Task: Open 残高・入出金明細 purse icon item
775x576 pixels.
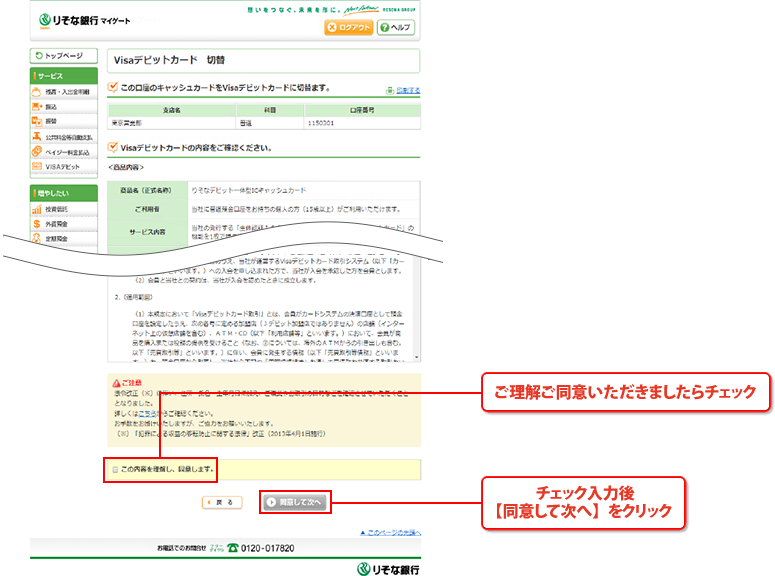Action: (64, 92)
